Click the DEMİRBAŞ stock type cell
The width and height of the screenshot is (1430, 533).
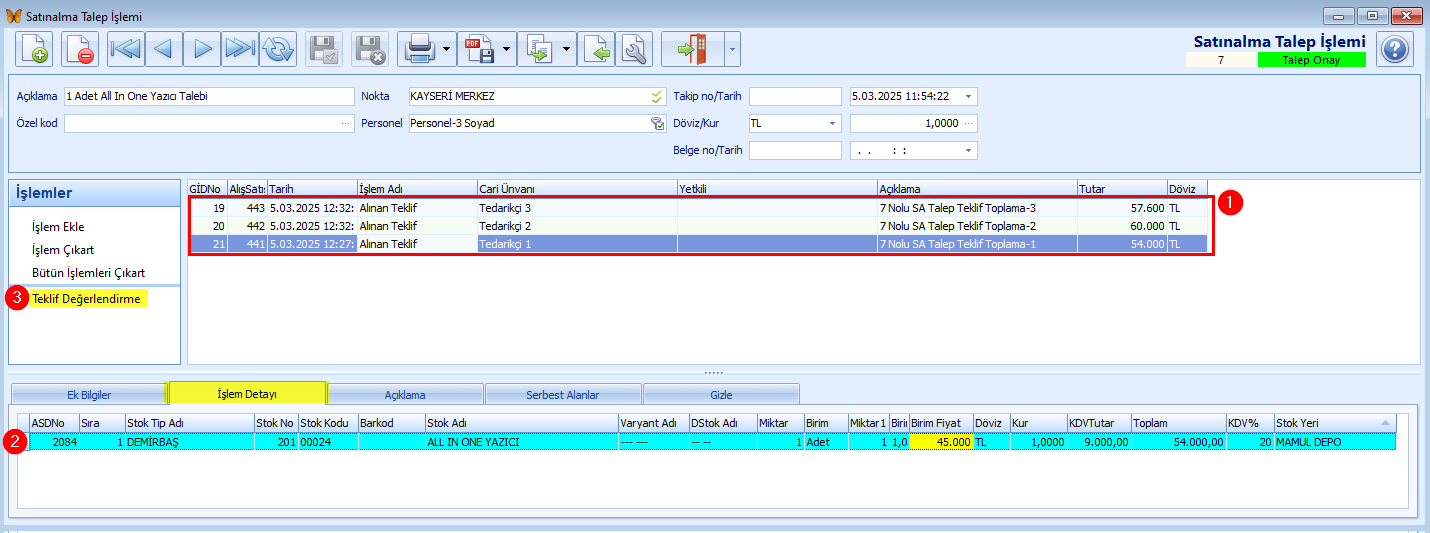[189, 441]
